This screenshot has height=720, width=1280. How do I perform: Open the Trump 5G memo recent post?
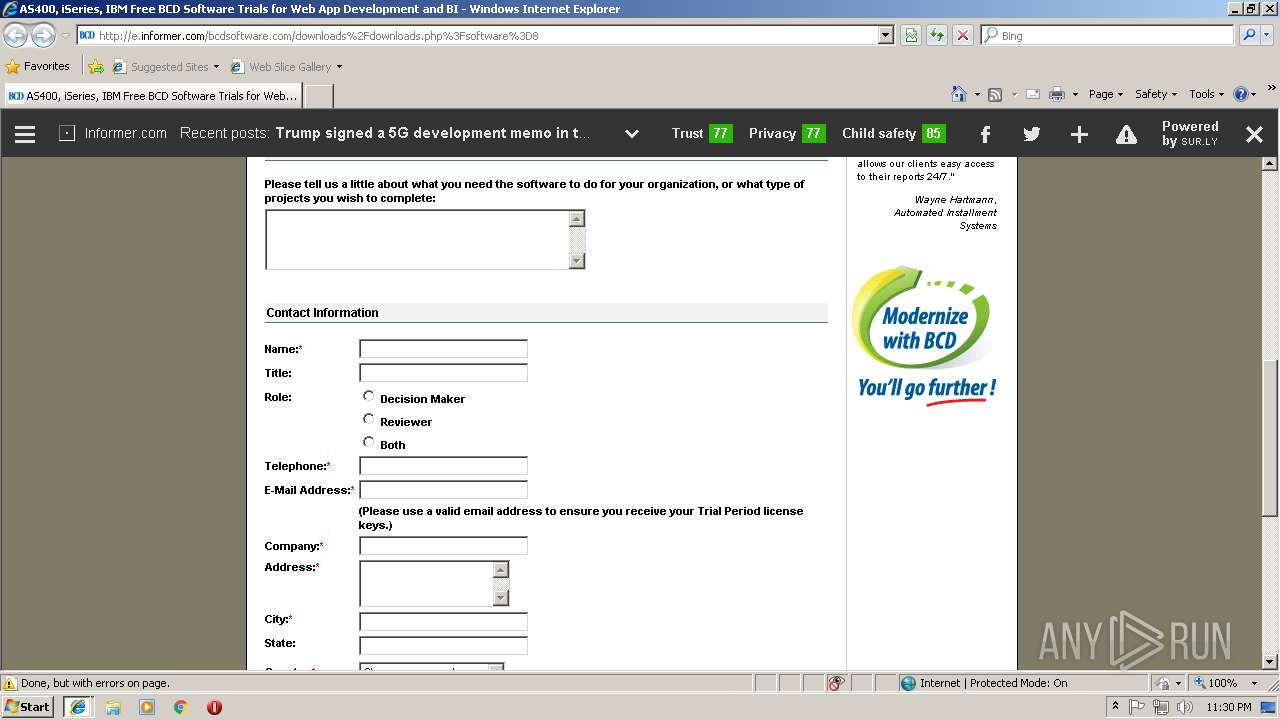[x=432, y=133]
